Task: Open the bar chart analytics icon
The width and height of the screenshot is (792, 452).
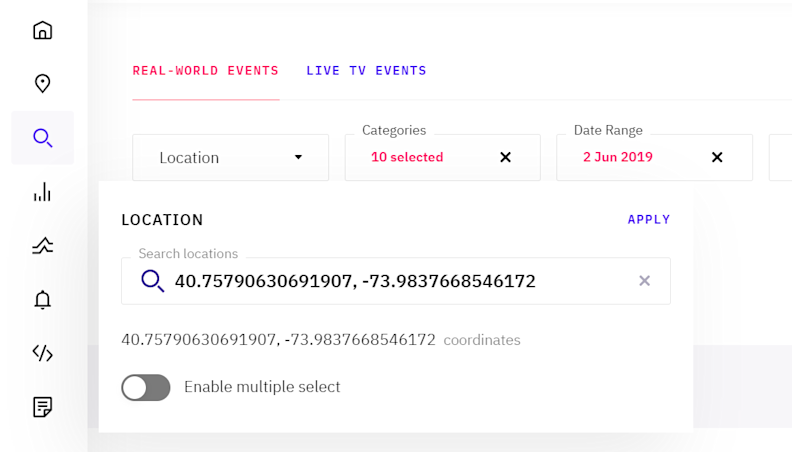Action: click(42, 192)
